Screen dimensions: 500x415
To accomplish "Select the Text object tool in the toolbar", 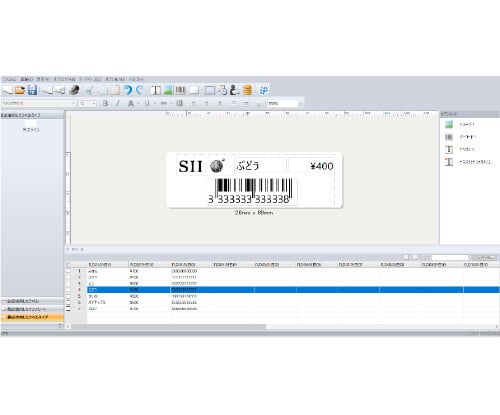I will click(156, 90).
